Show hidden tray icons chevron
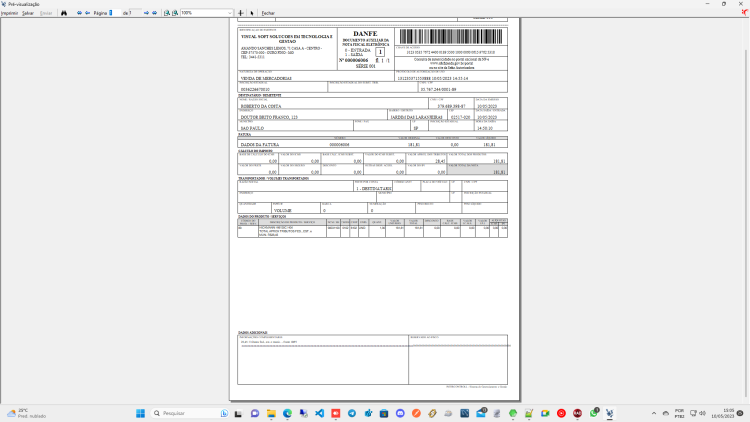Viewport: 750px width, 422px height. pyautogui.click(x=654, y=413)
